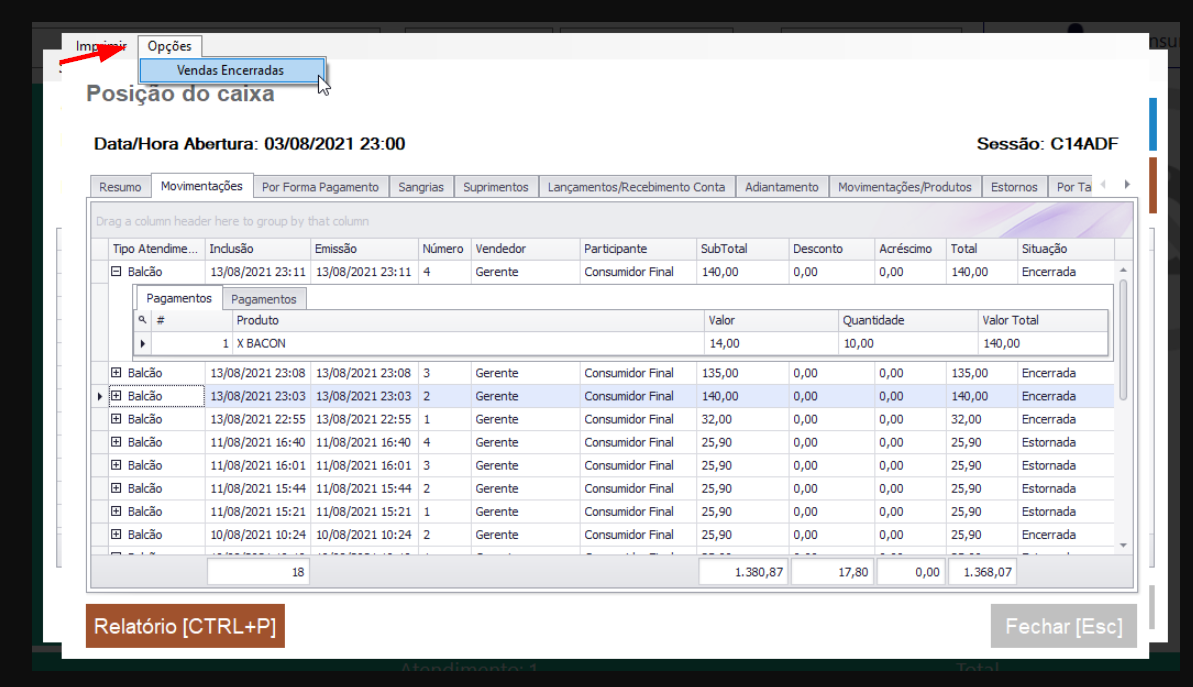Click summary discount 17,80
This screenshot has width=1193, height=687.
pos(832,572)
